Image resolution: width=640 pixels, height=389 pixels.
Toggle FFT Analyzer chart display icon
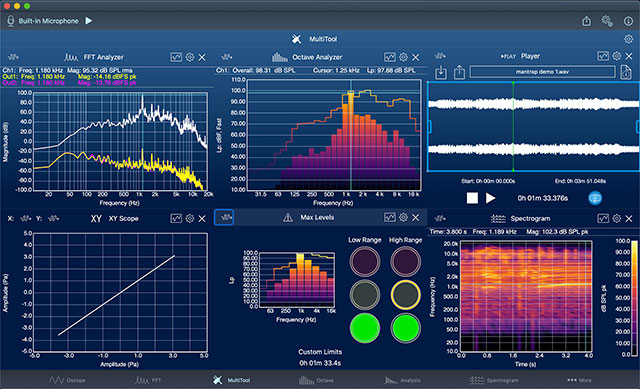(176, 57)
